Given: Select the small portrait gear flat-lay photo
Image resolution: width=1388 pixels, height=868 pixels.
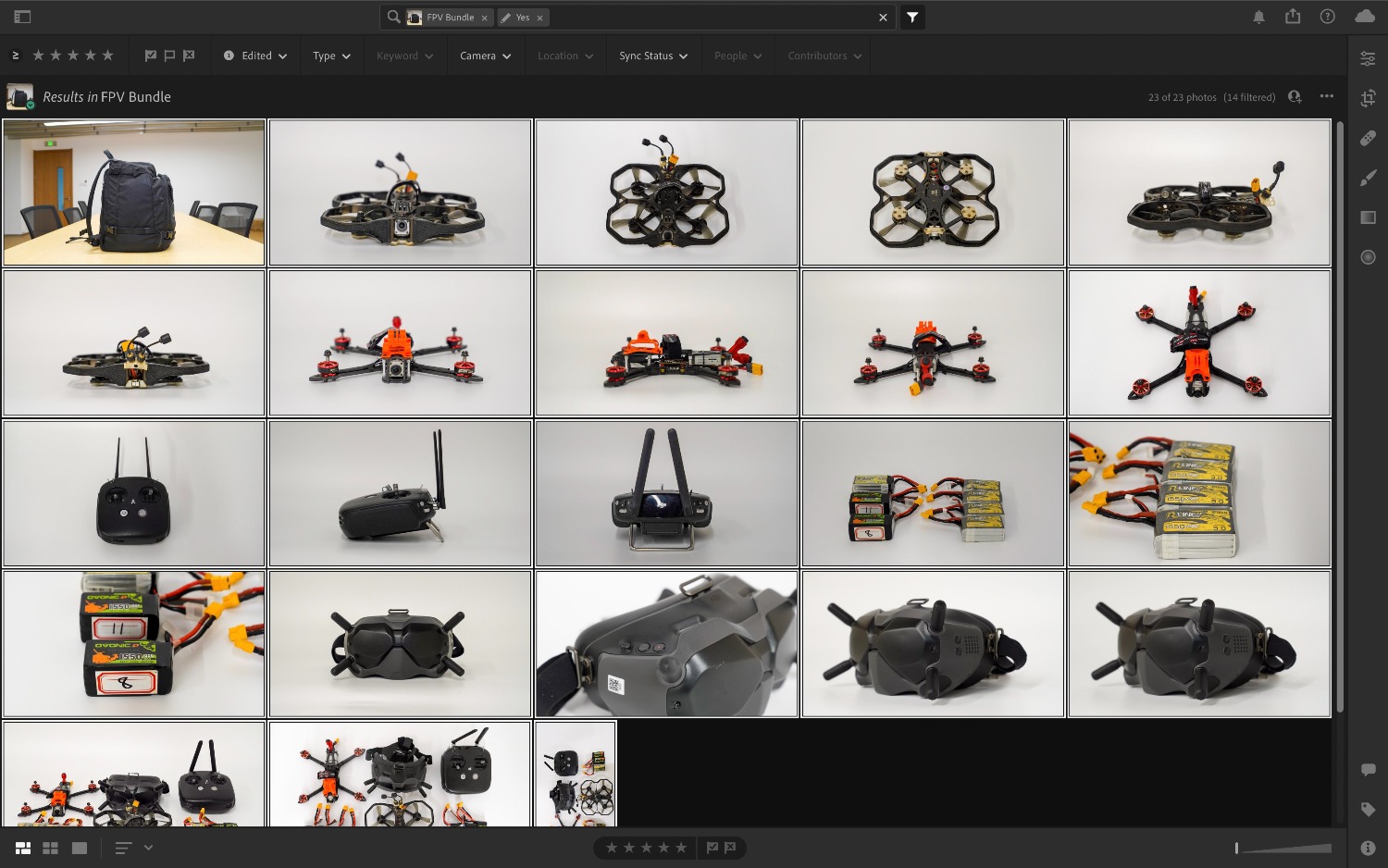Looking at the screenshot, I should (576, 775).
